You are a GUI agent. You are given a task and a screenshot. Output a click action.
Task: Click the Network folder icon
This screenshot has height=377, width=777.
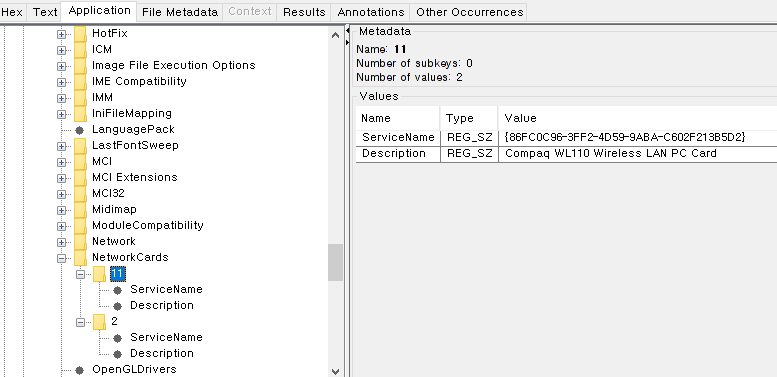point(80,241)
